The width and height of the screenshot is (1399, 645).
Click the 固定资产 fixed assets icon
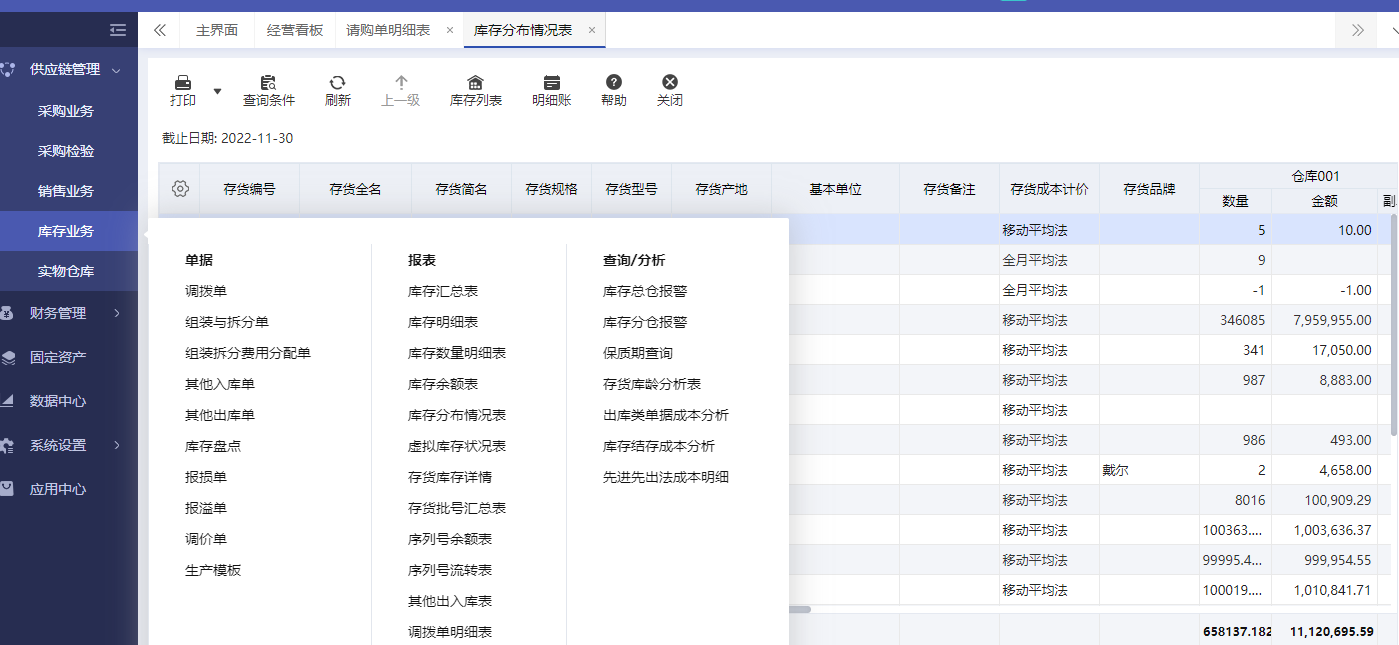(x=7, y=357)
